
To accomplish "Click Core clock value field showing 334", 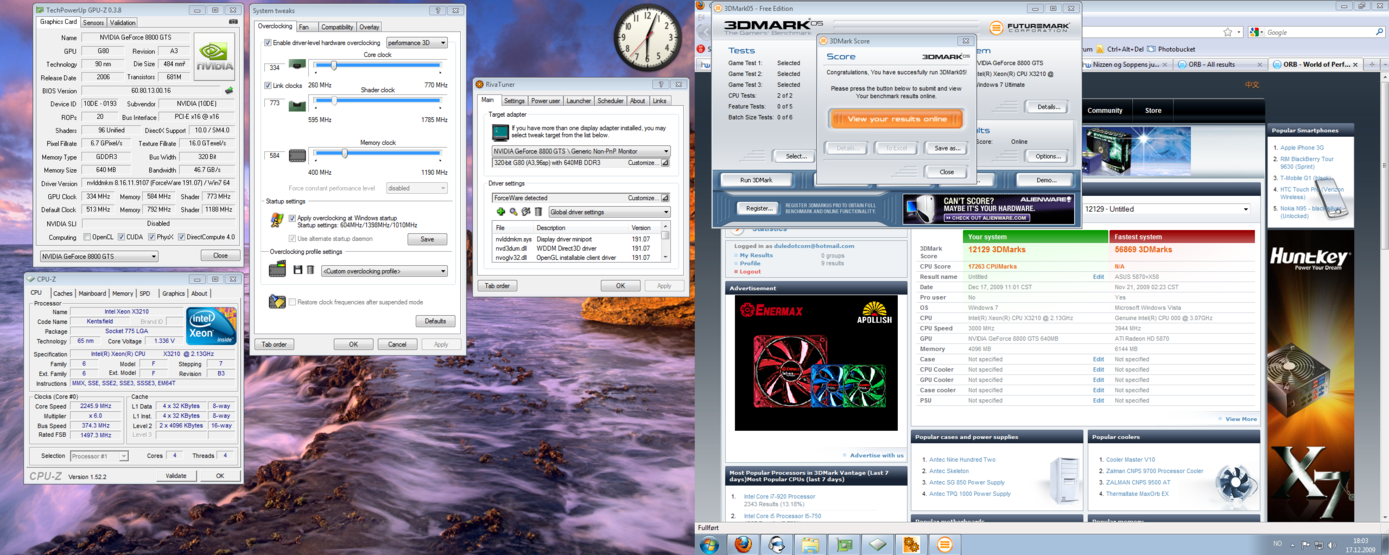I will (274, 67).
